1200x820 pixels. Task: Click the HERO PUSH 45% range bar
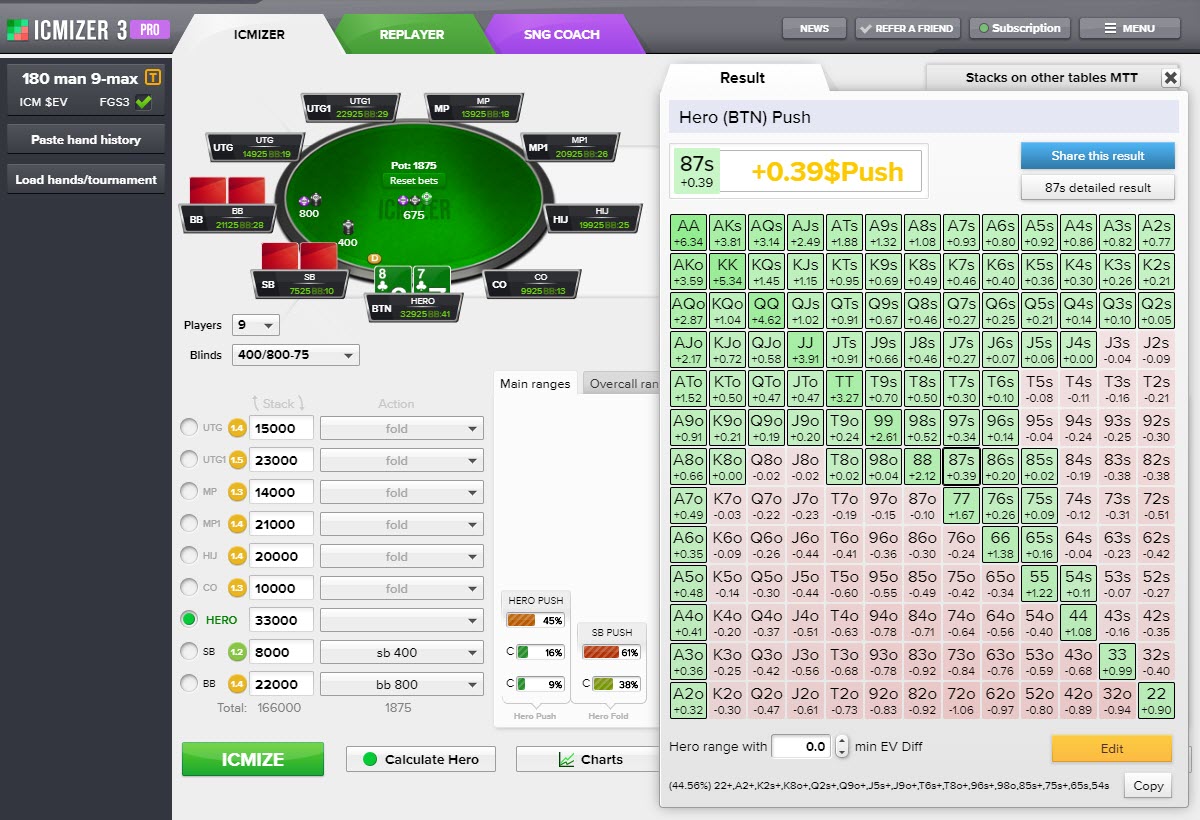537,620
